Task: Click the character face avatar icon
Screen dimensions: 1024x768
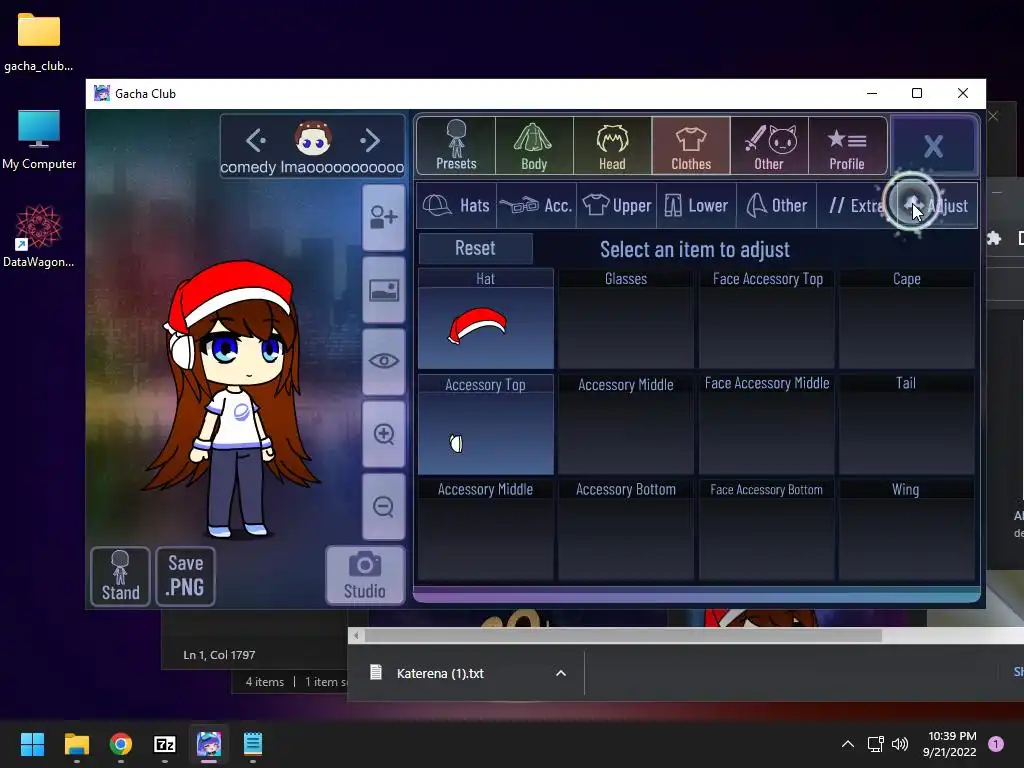Action: click(x=313, y=138)
